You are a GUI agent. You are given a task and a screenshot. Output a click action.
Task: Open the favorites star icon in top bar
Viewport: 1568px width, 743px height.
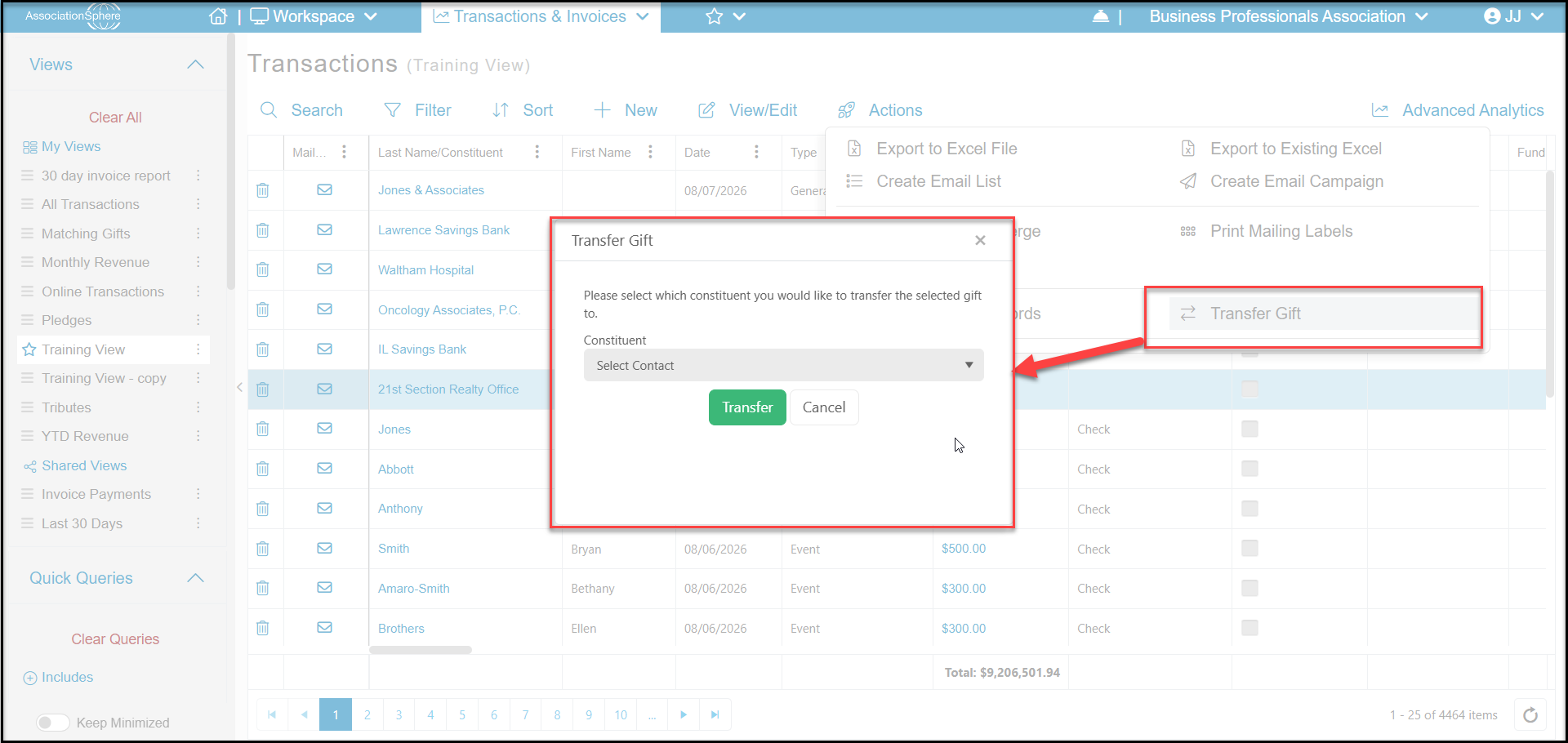pyautogui.click(x=715, y=16)
